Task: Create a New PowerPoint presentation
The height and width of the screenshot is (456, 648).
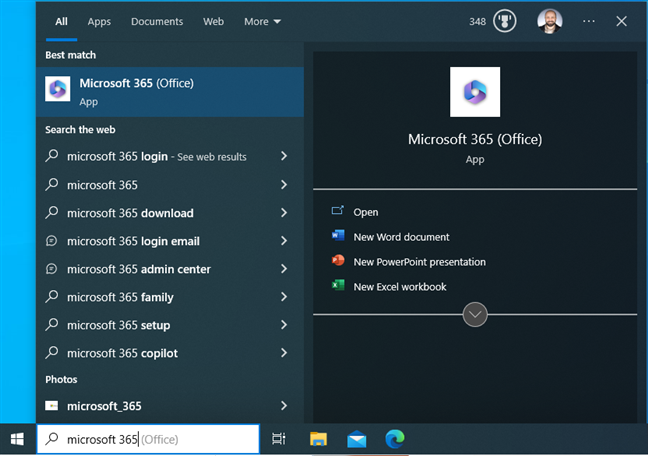Action: [419, 262]
